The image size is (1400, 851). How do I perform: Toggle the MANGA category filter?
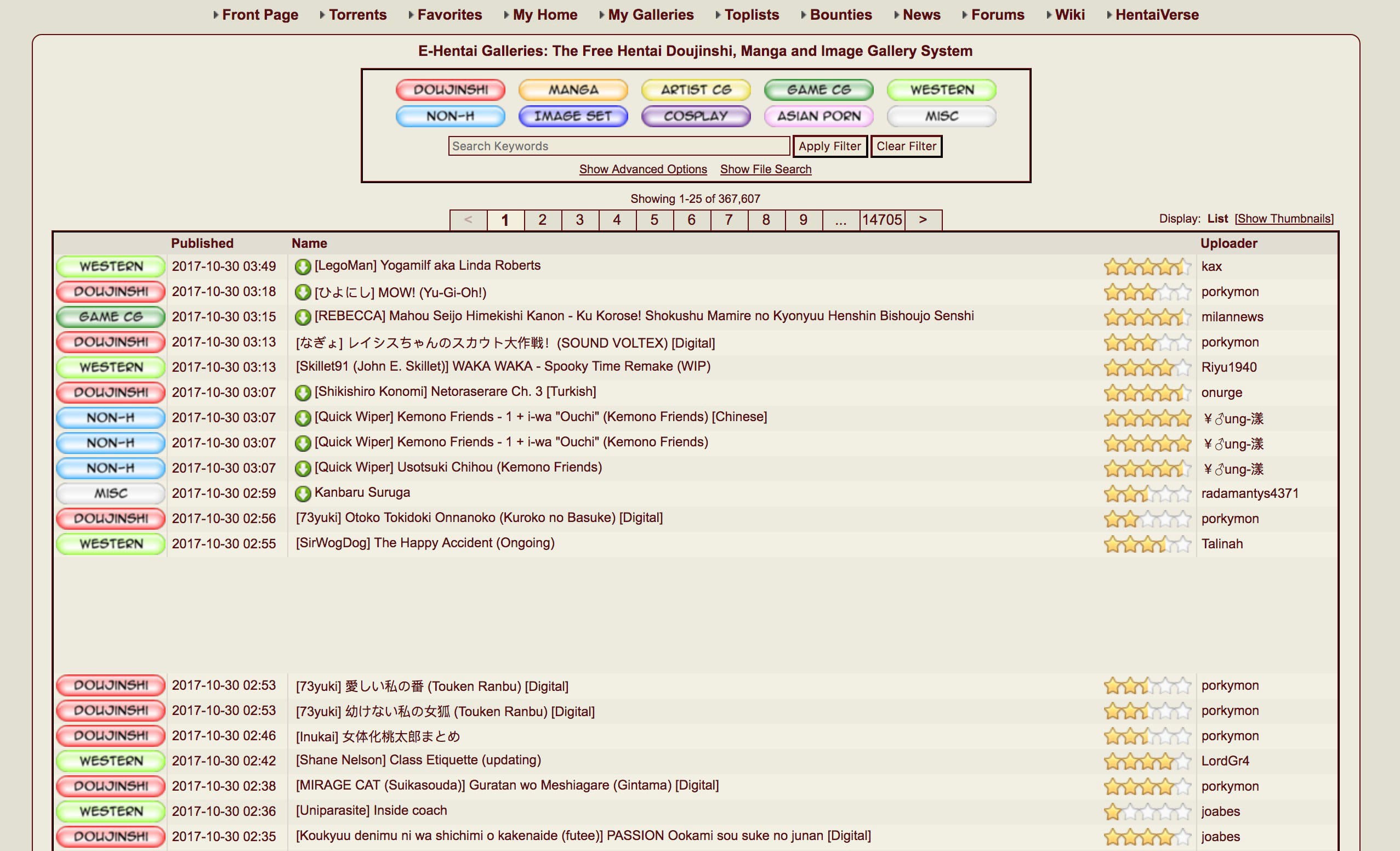[573, 90]
